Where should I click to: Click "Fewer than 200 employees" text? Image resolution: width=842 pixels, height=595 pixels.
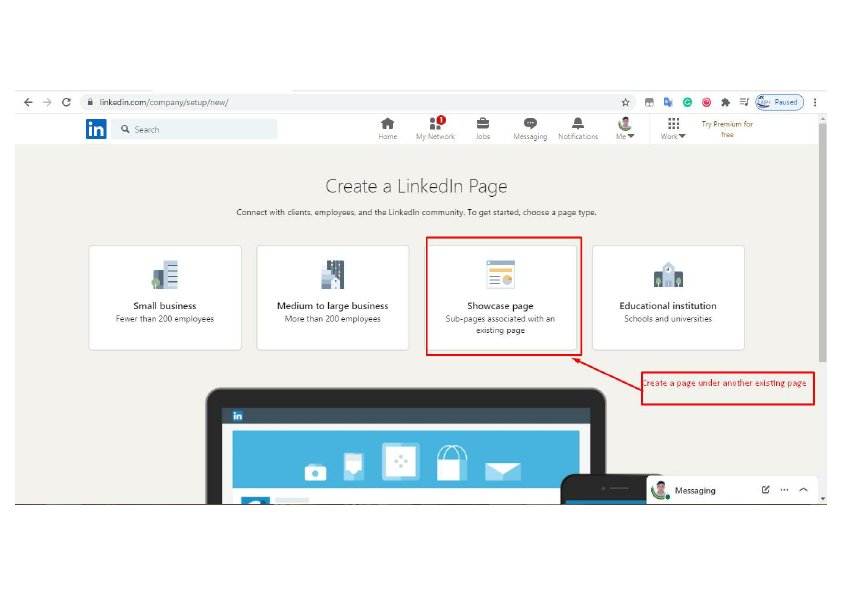point(165,319)
